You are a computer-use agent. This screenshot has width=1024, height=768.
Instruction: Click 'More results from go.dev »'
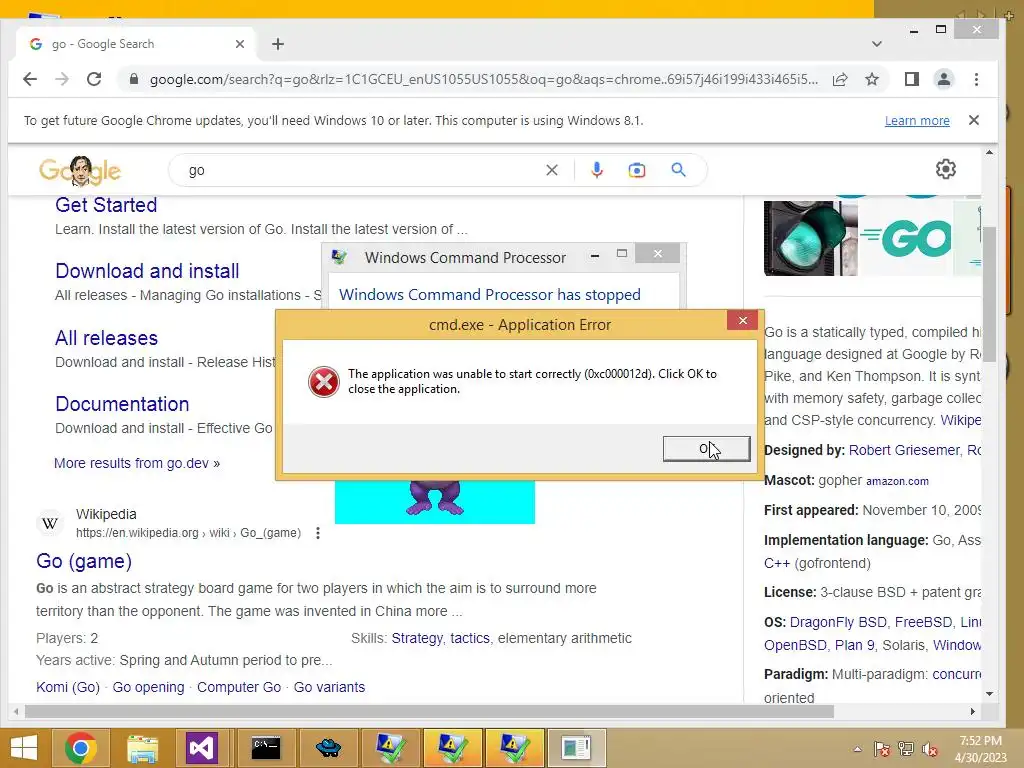pos(137,463)
